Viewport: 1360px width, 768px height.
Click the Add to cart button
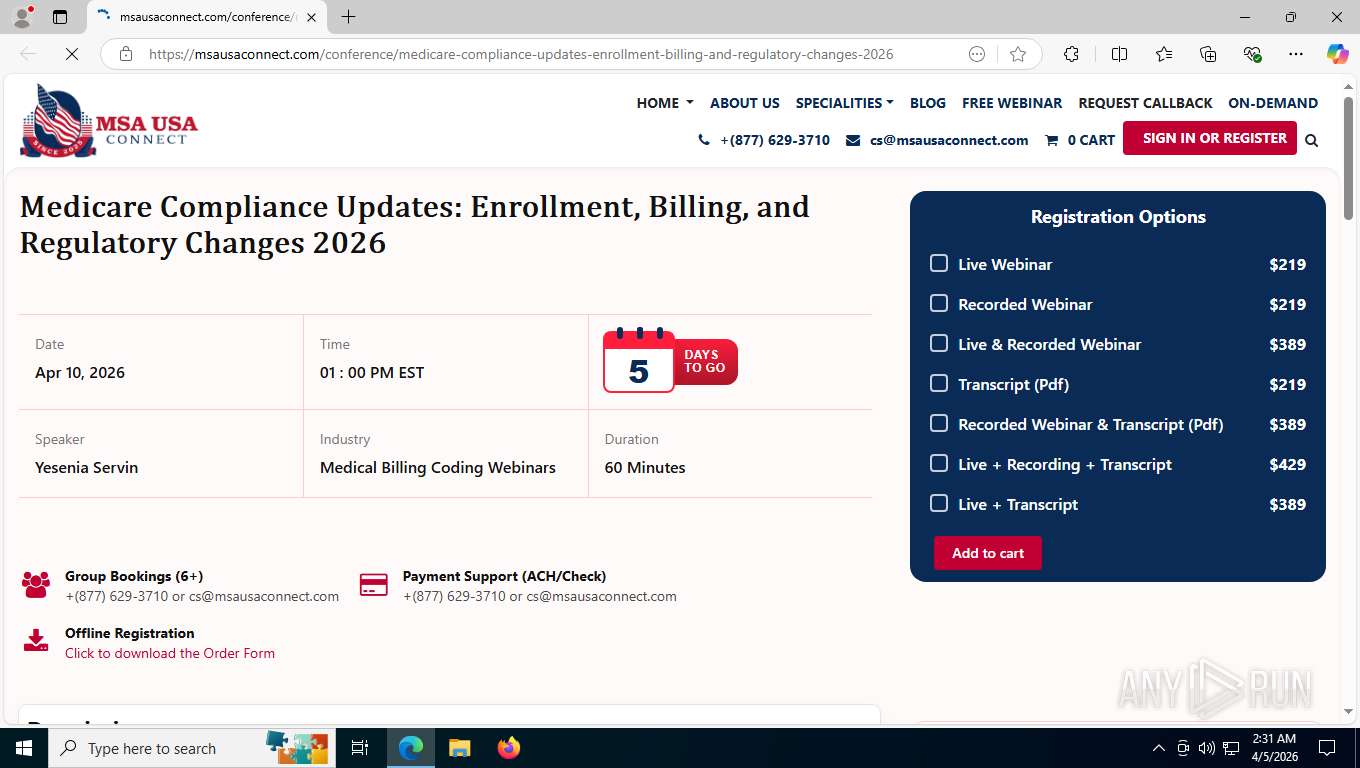click(988, 553)
